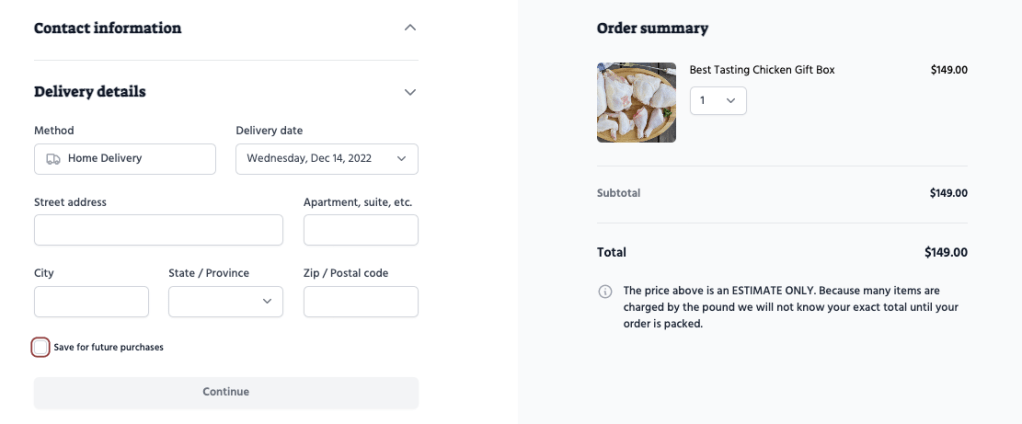Click into the City text field
Viewport: 1022px width, 424px height.
coord(91,301)
